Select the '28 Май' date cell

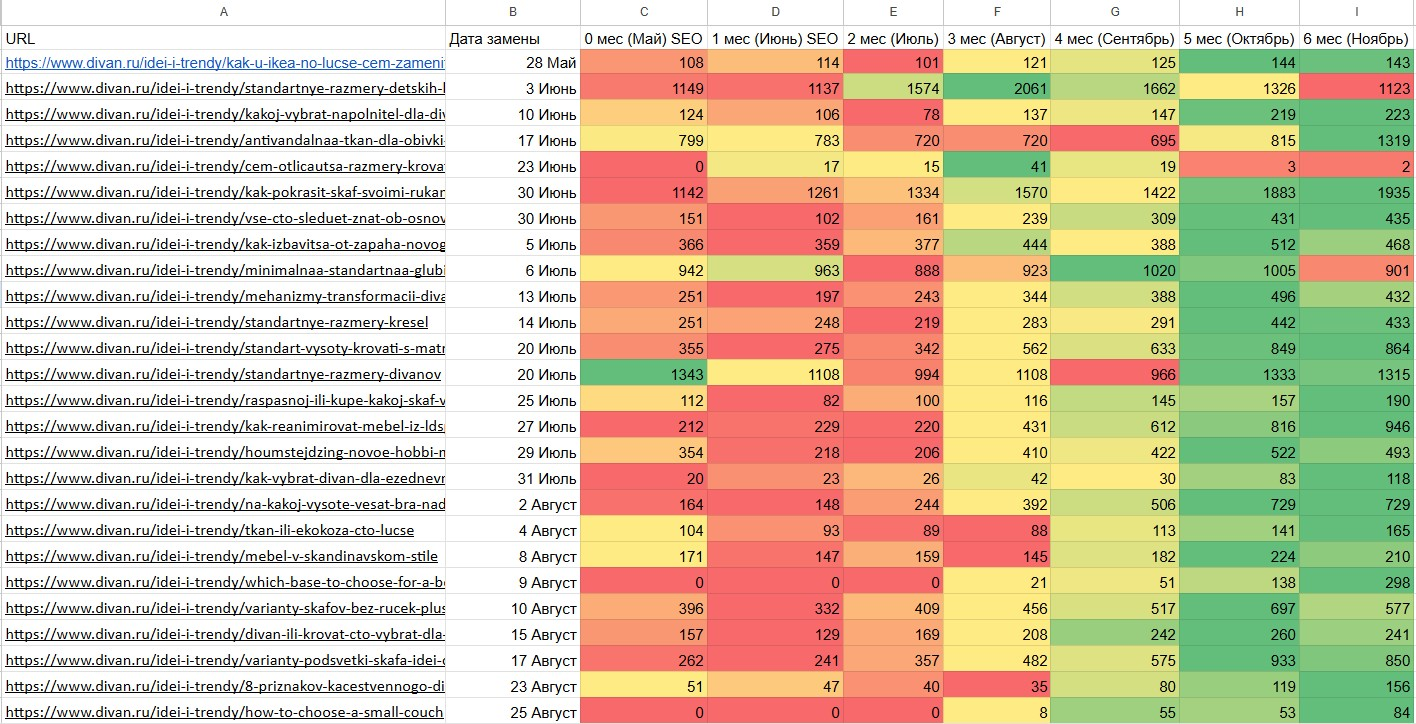pyautogui.click(x=513, y=62)
